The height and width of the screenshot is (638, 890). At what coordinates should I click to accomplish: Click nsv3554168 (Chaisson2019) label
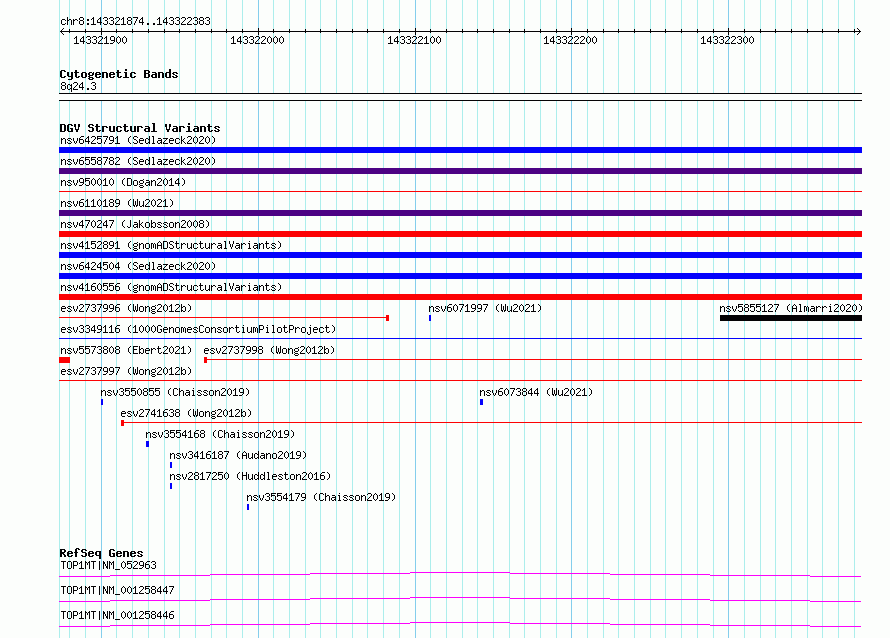click(x=220, y=434)
